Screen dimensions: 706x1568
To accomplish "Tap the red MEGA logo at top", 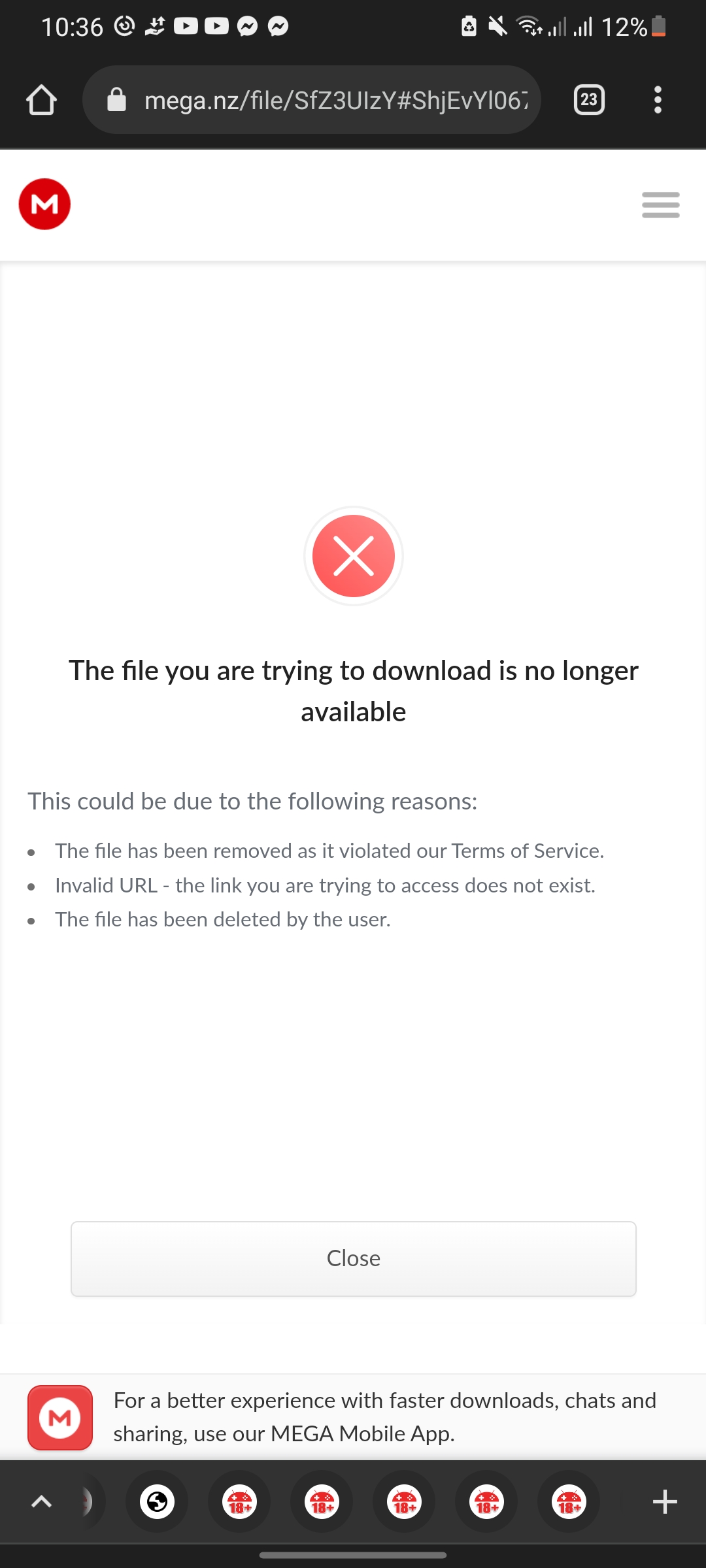I will 44,204.
